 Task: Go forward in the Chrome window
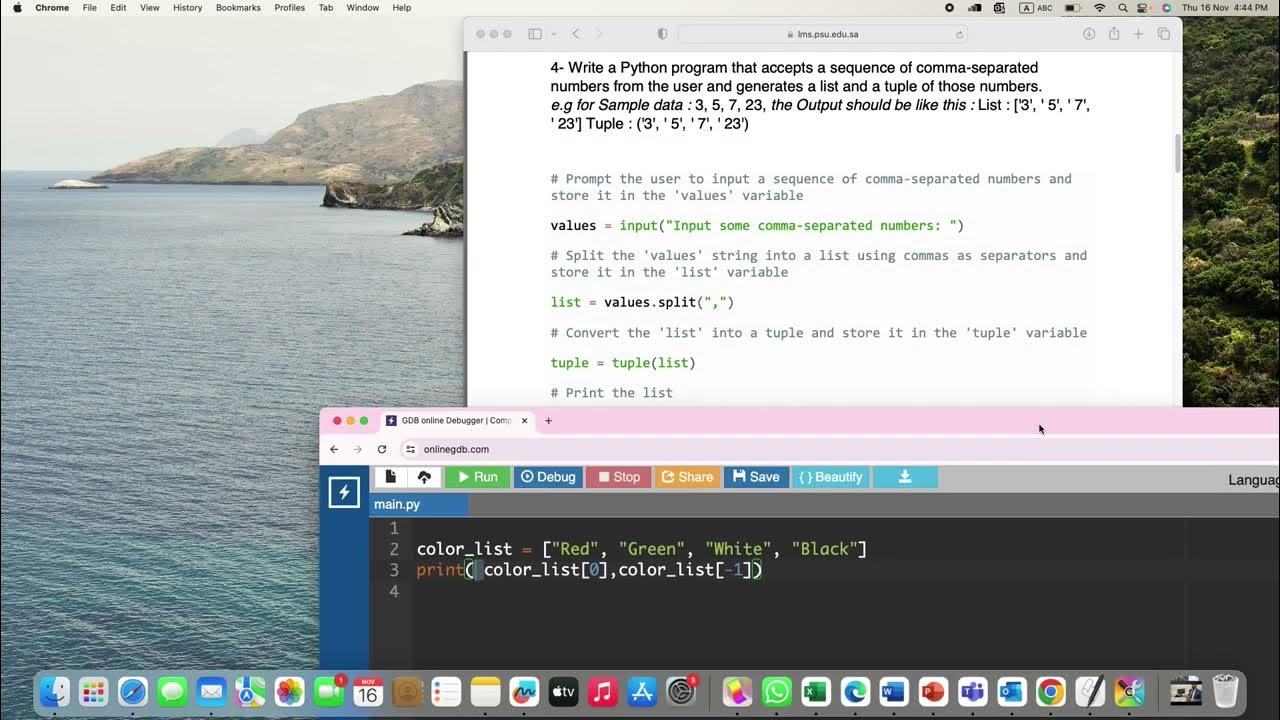pos(358,449)
